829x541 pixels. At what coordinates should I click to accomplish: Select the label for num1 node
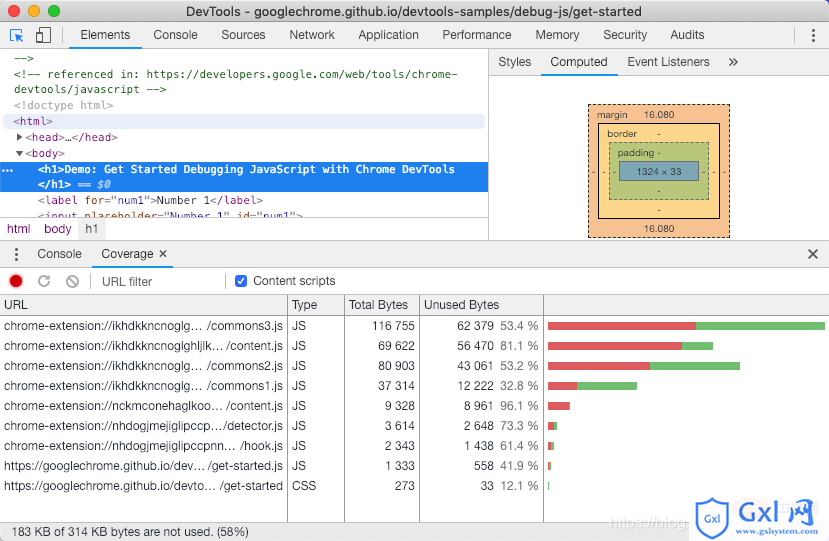(150, 200)
